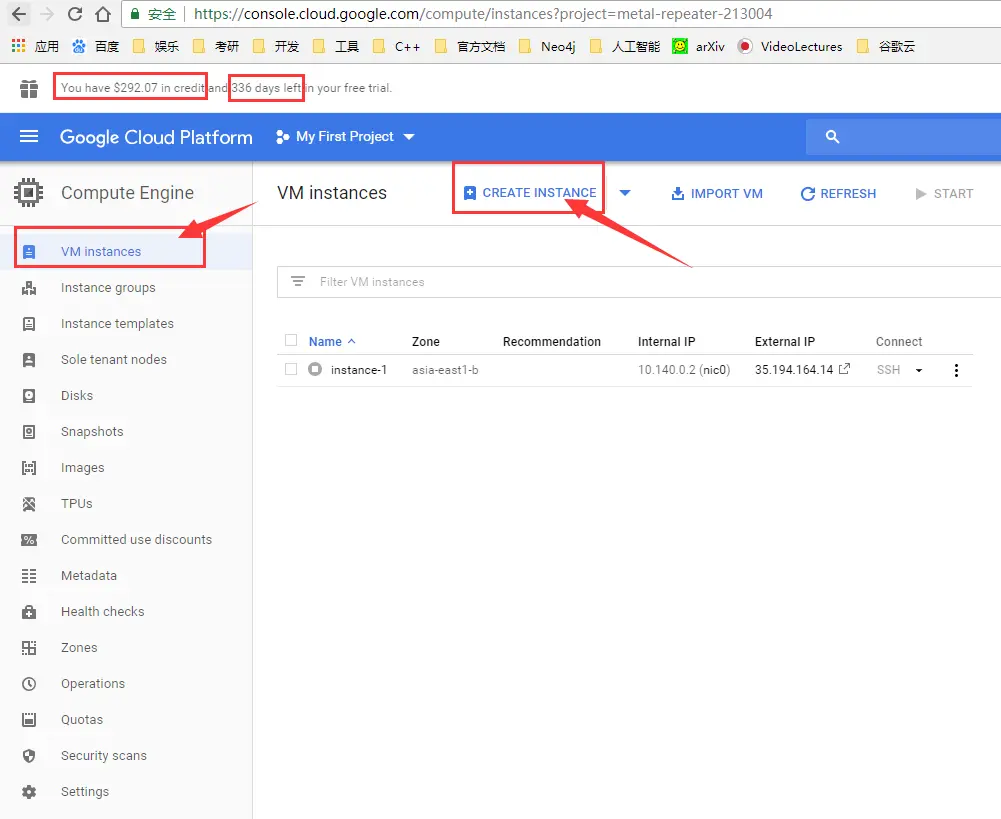This screenshot has width=1001, height=819.
Task: Click the browser home icon
Action: [x=103, y=13]
